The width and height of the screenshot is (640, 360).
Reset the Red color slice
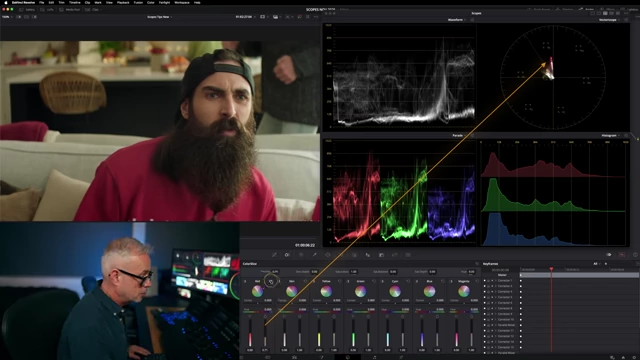pos(271,281)
